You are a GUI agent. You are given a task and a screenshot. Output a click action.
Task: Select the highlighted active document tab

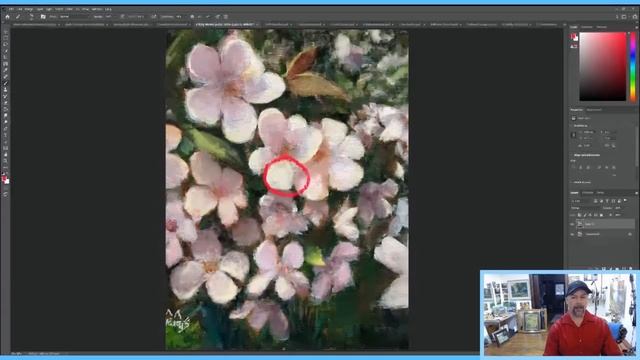pos(226,24)
